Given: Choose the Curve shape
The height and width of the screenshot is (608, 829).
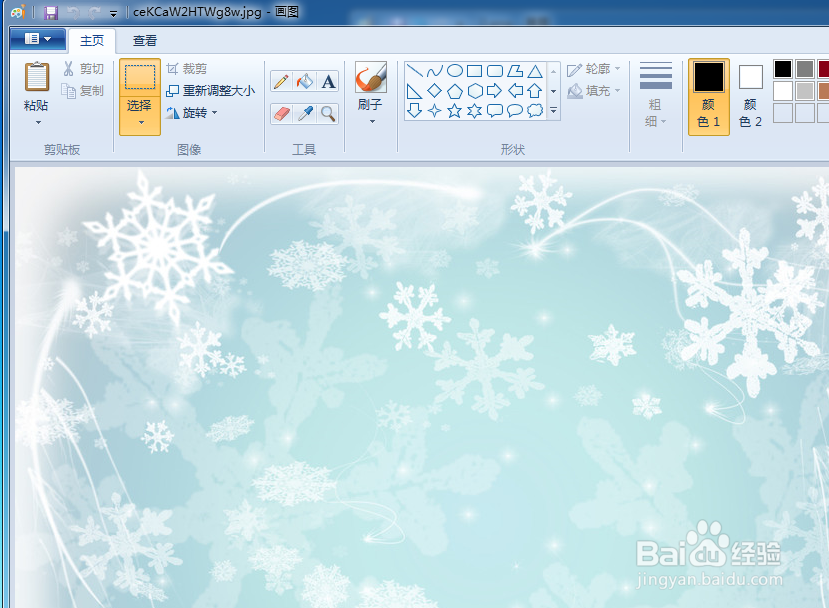Looking at the screenshot, I should [435, 71].
